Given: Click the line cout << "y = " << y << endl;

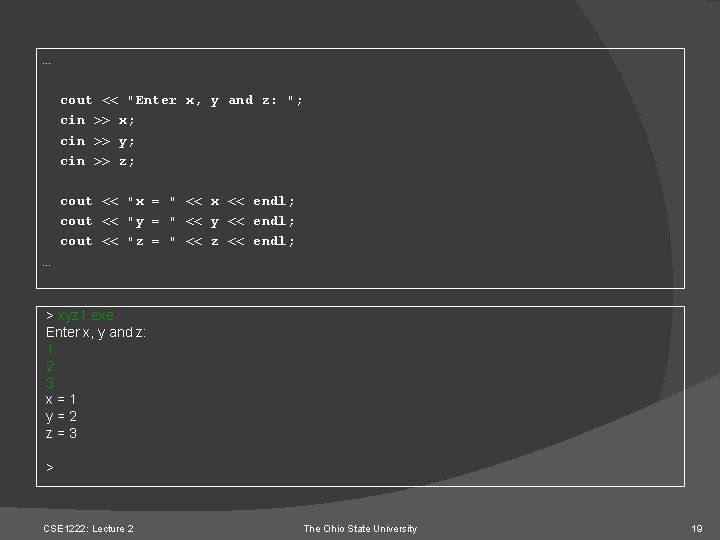Looking at the screenshot, I should pyautogui.click(x=177, y=221).
